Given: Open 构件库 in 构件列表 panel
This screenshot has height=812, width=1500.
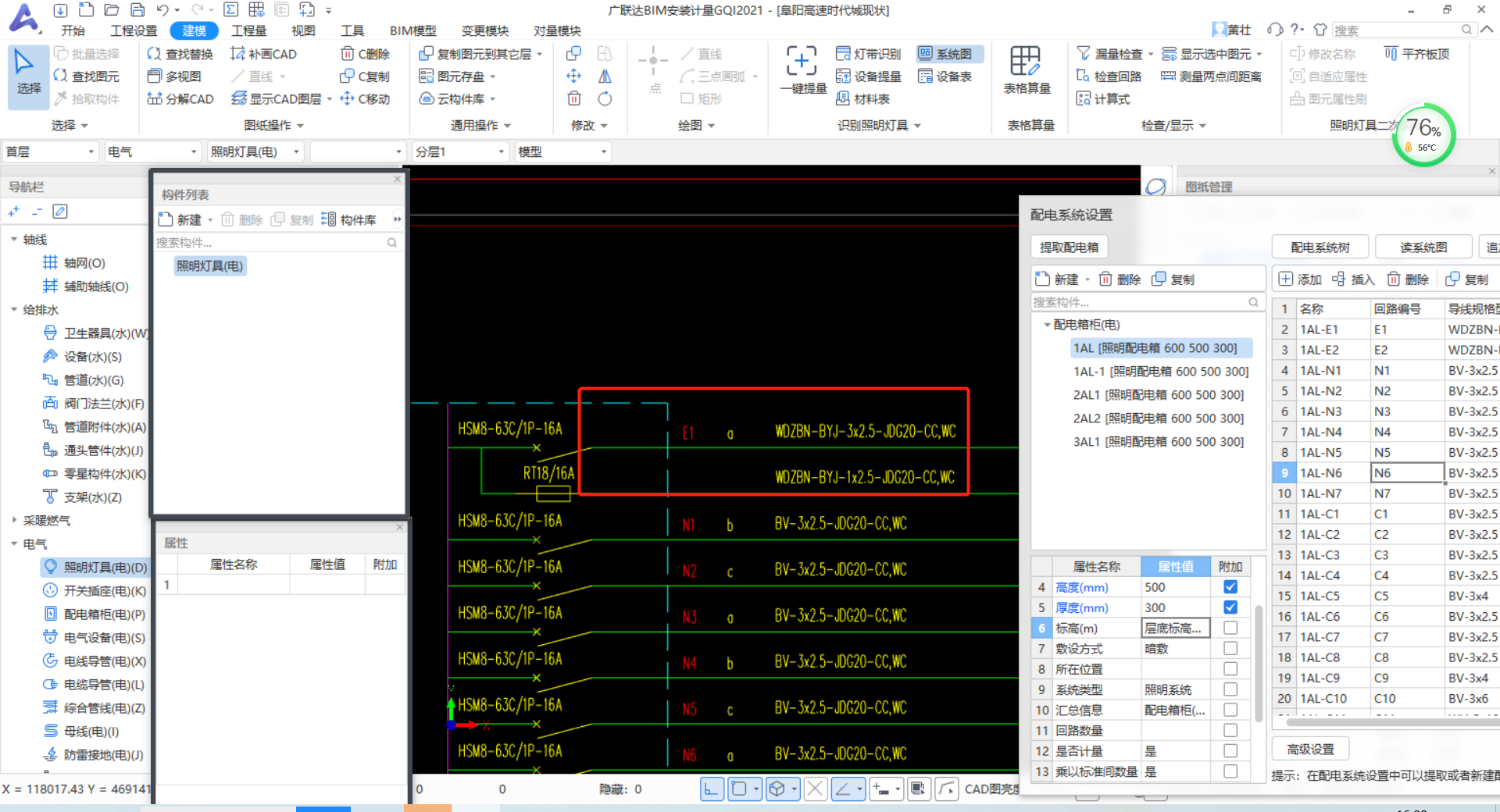Looking at the screenshot, I should click(x=349, y=220).
